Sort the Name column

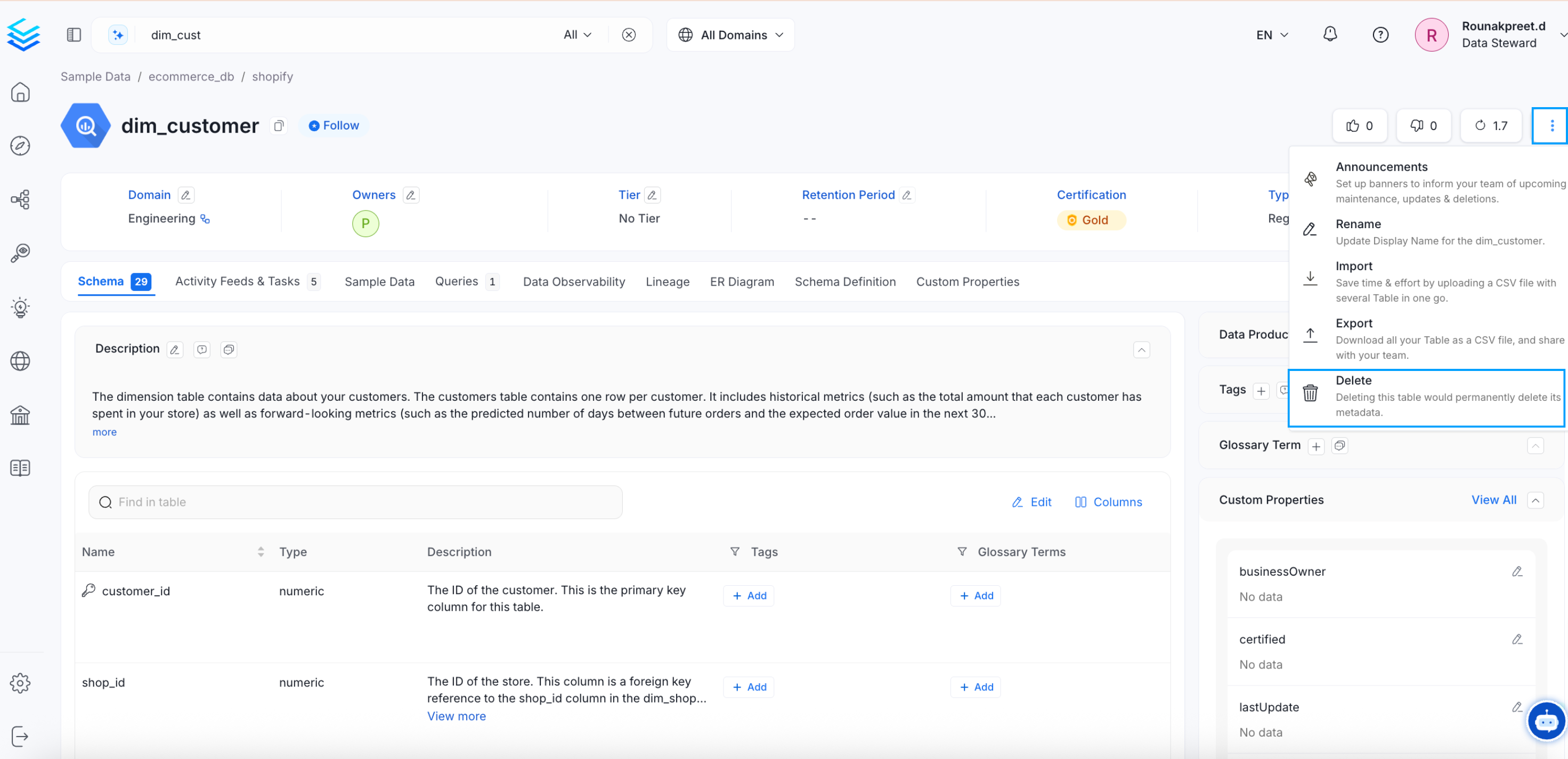261,552
